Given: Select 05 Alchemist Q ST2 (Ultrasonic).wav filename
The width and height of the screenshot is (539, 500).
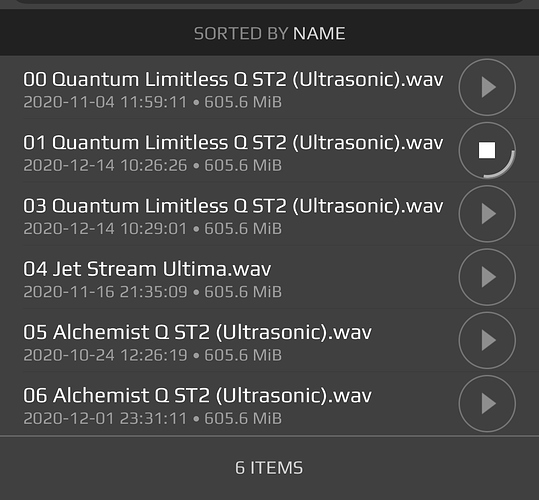Looking at the screenshot, I should (197, 333).
